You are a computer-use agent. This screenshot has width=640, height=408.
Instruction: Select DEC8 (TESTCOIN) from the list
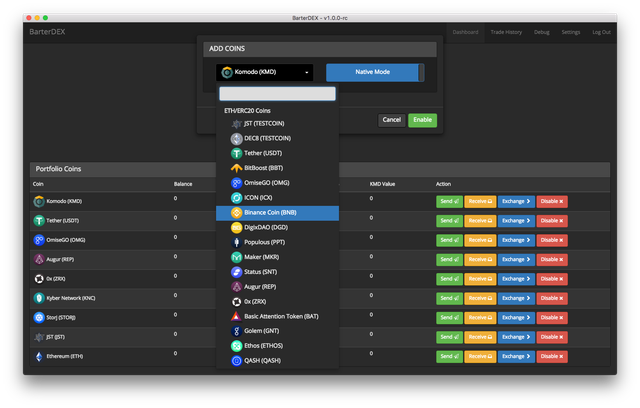click(x=278, y=138)
